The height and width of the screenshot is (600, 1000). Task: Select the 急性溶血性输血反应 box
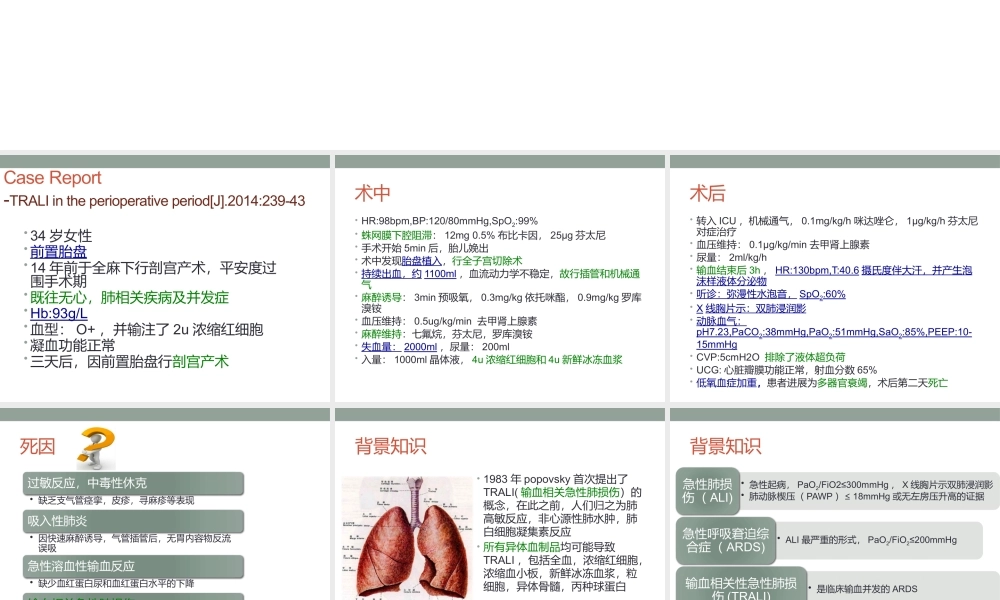click(x=133, y=566)
